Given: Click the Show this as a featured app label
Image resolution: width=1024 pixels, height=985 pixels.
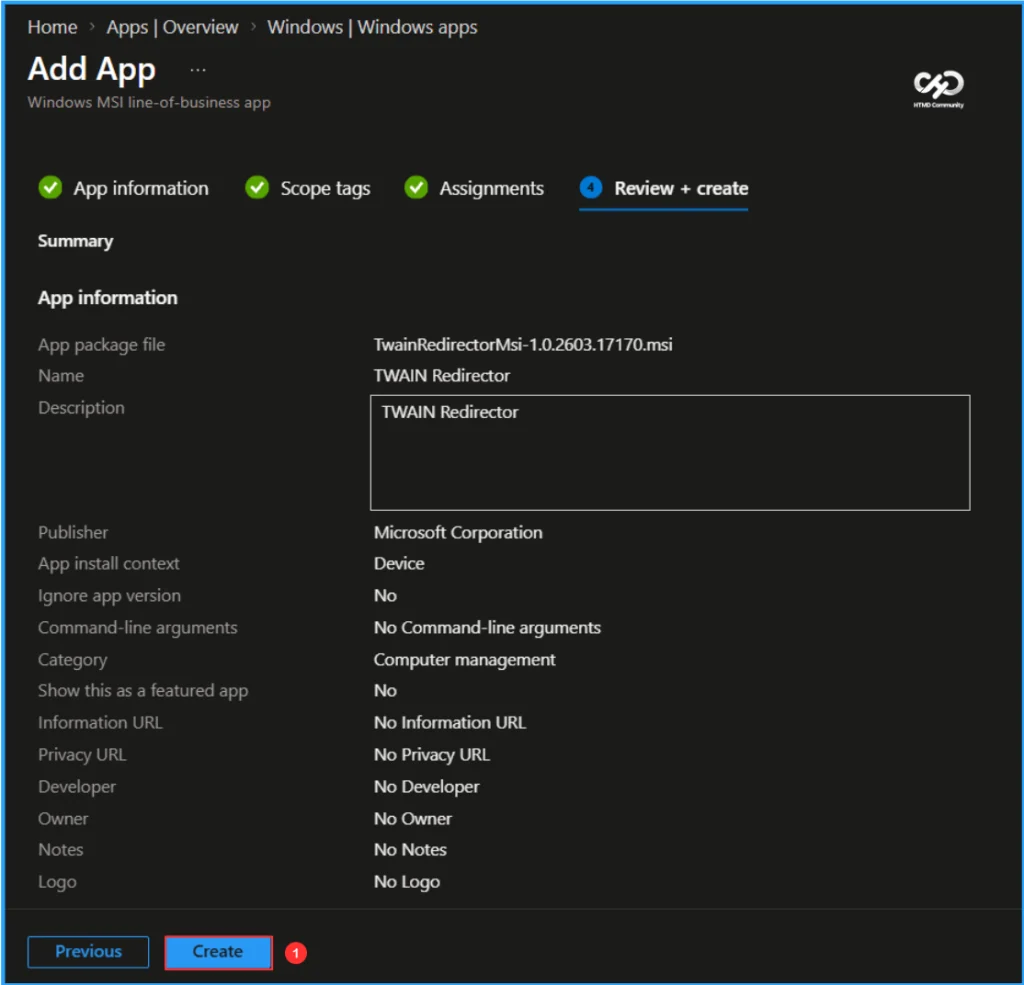Looking at the screenshot, I should [x=143, y=690].
